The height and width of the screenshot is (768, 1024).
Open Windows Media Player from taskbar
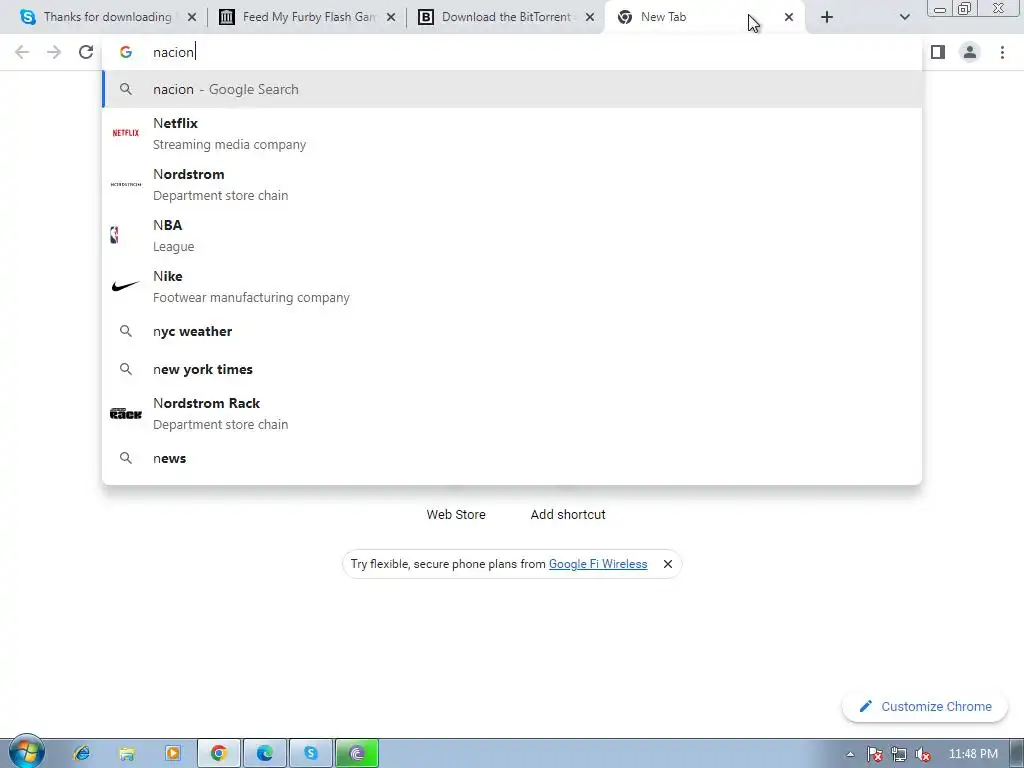[173, 754]
